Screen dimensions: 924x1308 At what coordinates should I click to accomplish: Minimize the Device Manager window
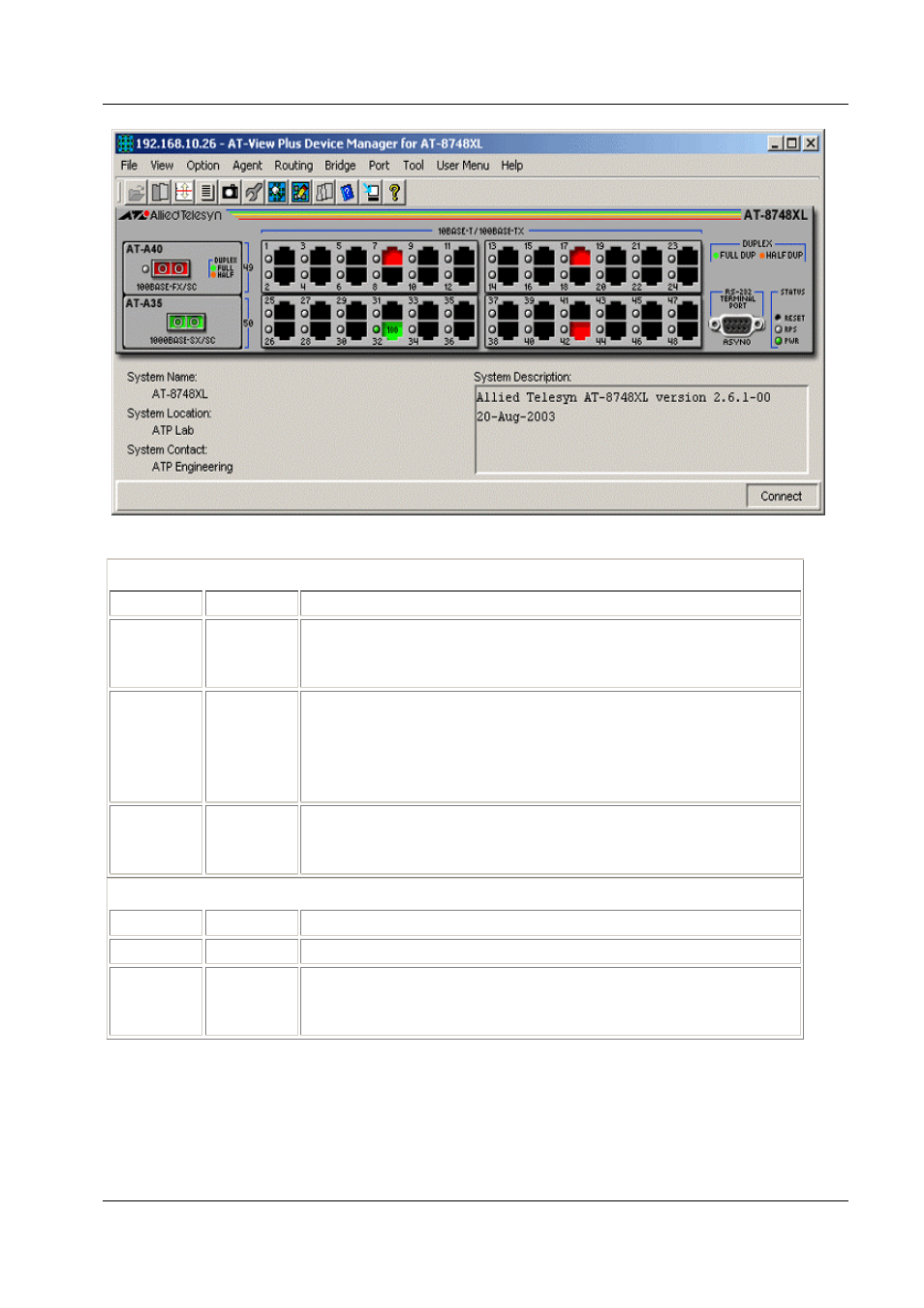pos(776,143)
